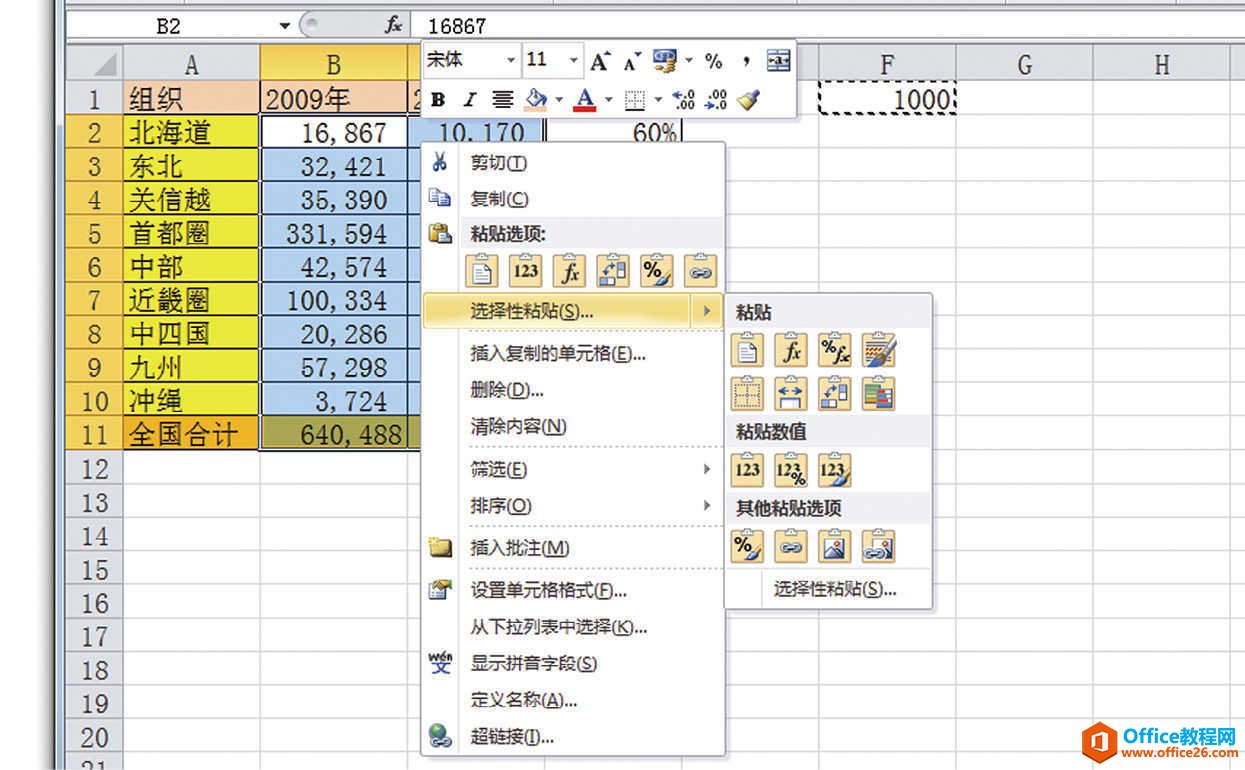The height and width of the screenshot is (770, 1245).
Task: Expand the 排序(O) submenu
Action: (572, 505)
